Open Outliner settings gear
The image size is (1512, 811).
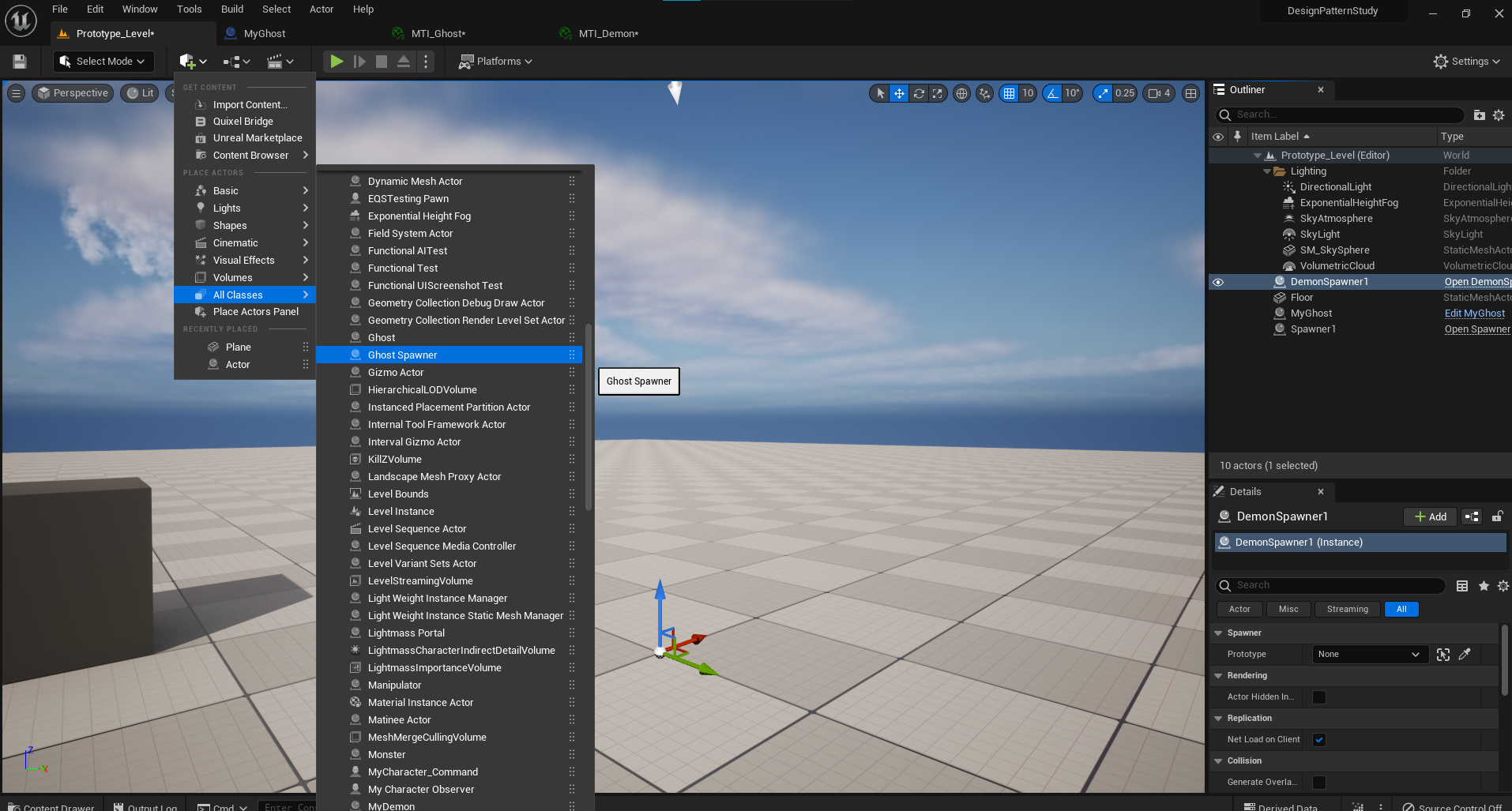click(x=1499, y=115)
